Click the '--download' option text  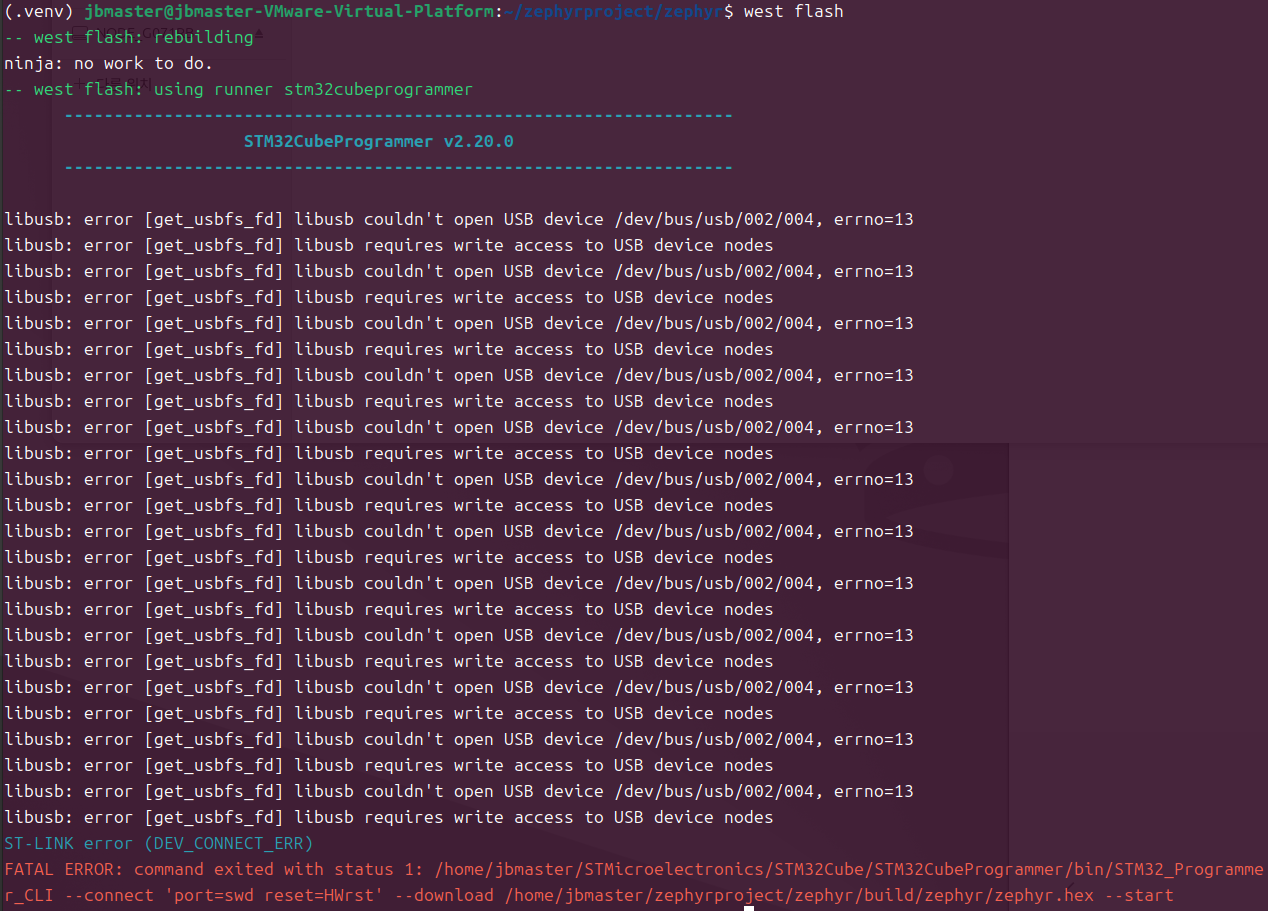pos(444,896)
